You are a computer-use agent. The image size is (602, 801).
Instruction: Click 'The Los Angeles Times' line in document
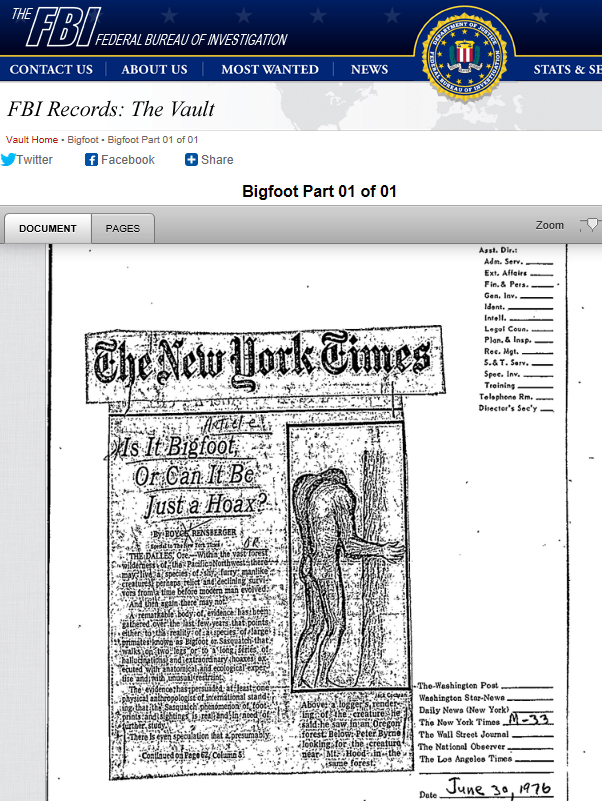coord(485,759)
